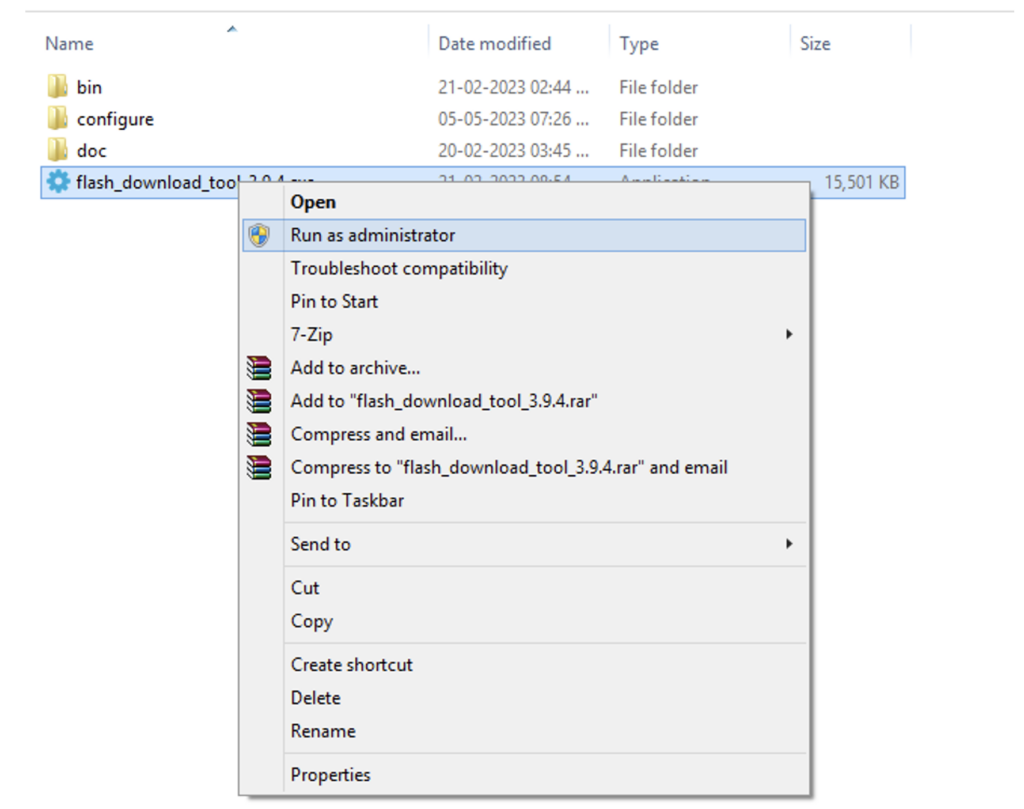Click the WinRAR icon beside Compress and email...
1024x809 pixels.
click(260, 434)
